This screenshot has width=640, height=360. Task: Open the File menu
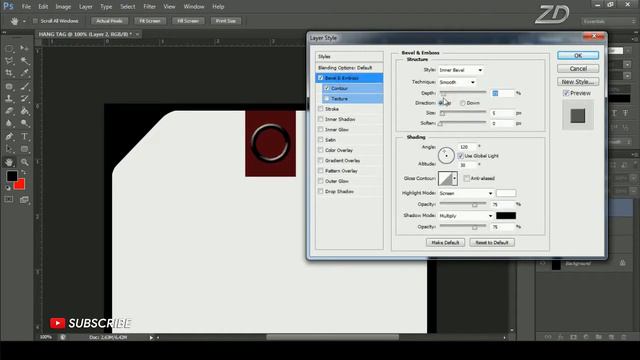click(26, 7)
